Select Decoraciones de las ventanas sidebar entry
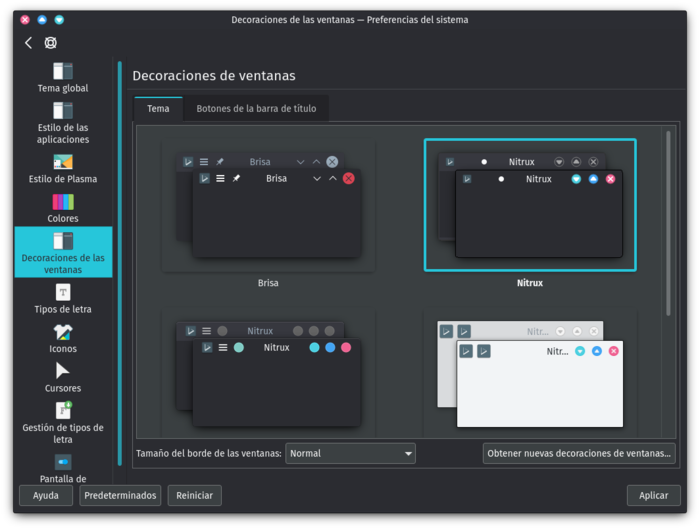Viewport: 700px width, 529px height. pyautogui.click(x=63, y=251)
